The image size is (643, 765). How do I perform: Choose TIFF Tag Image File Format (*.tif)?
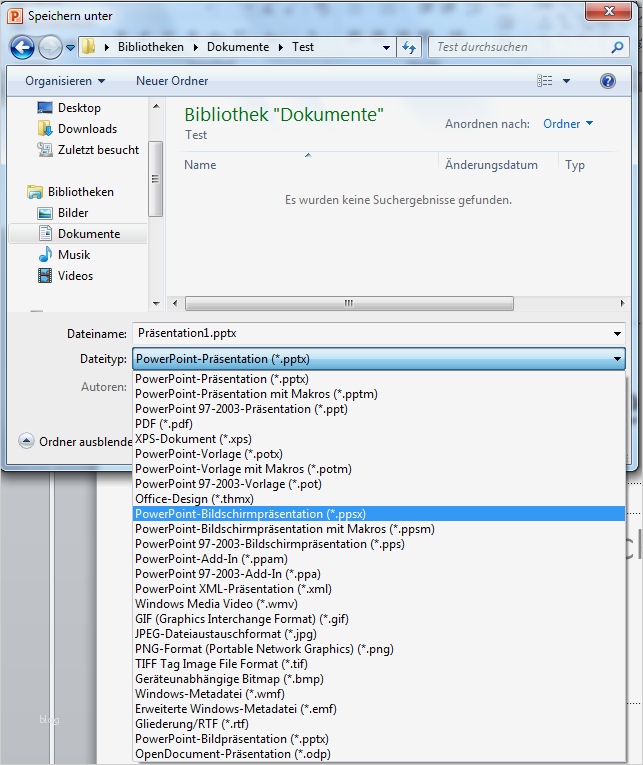click(x=379, y=664)
